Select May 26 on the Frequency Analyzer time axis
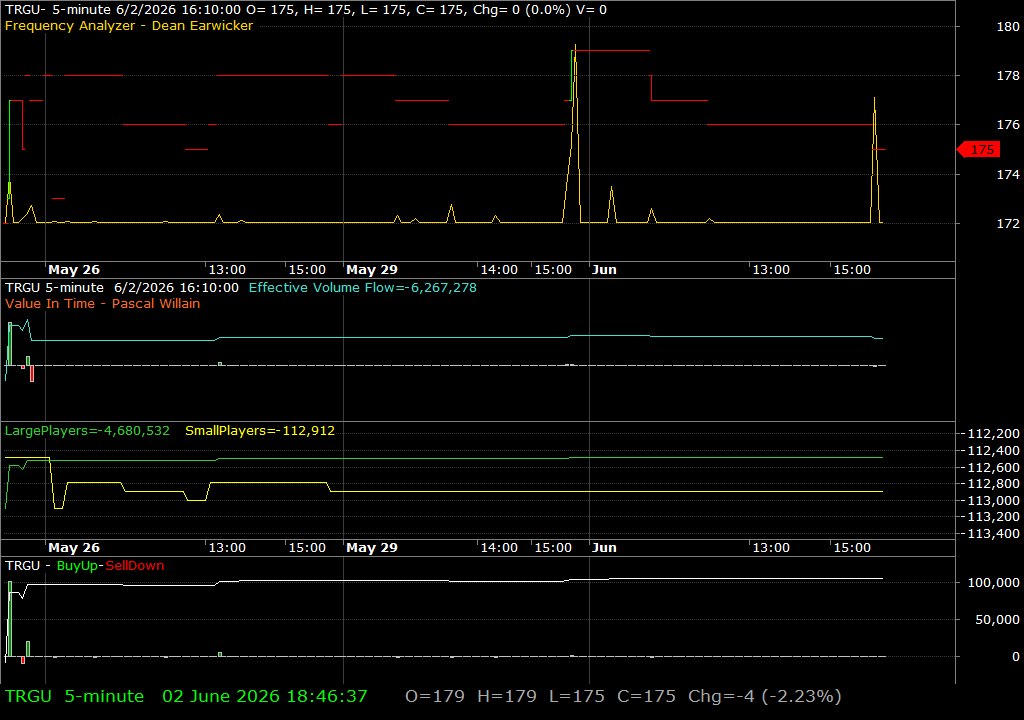 pos(74,269)
